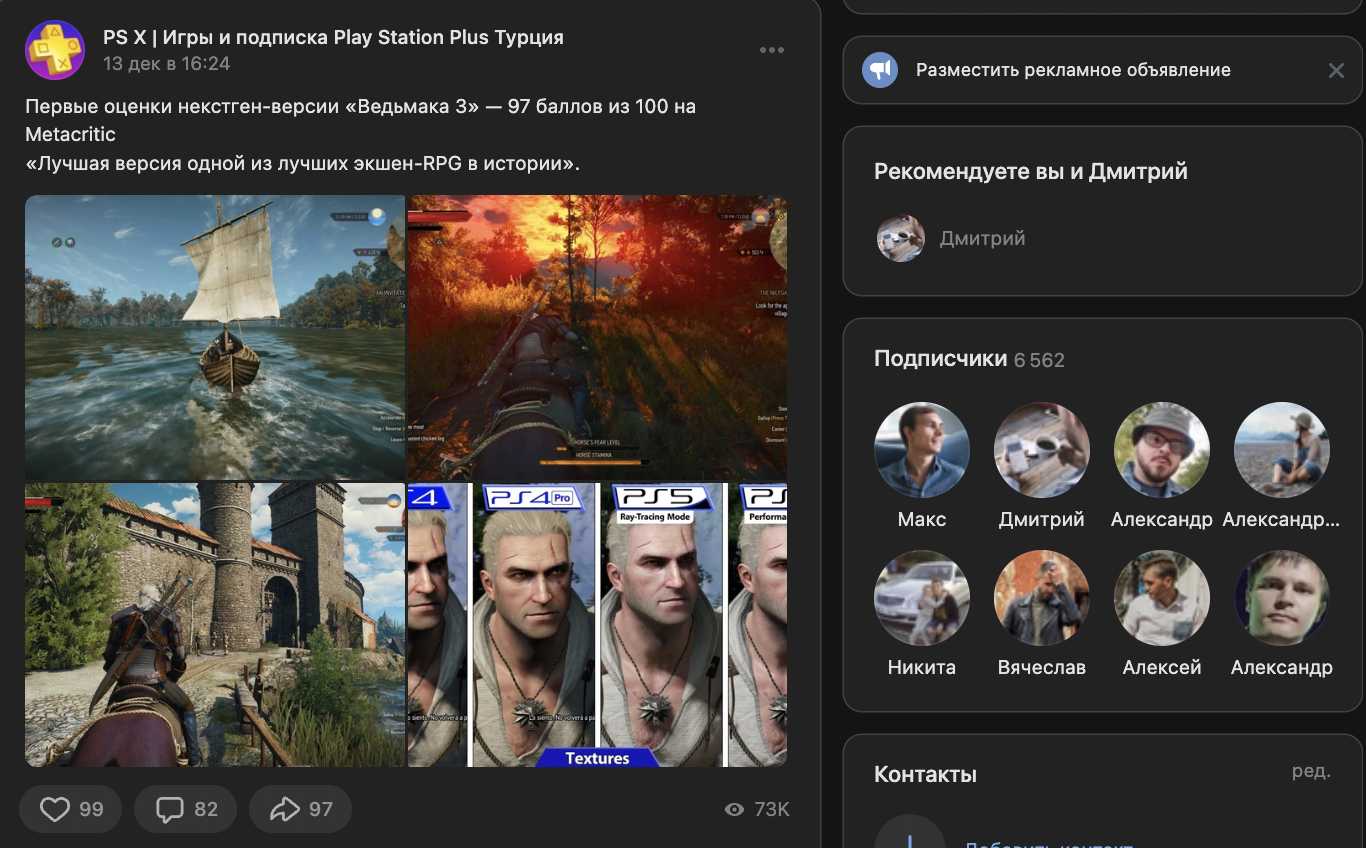
Task: Open subscriber avatar with bucket hat
Action: coord(1162,450)
